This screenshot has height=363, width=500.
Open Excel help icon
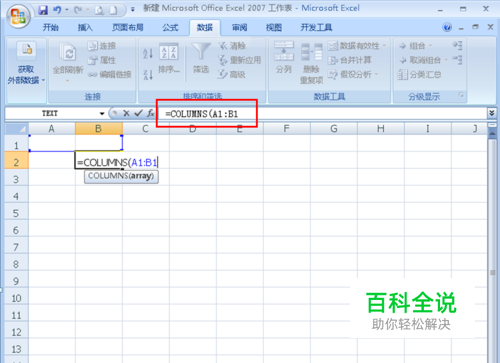click(x=447, y=27)
